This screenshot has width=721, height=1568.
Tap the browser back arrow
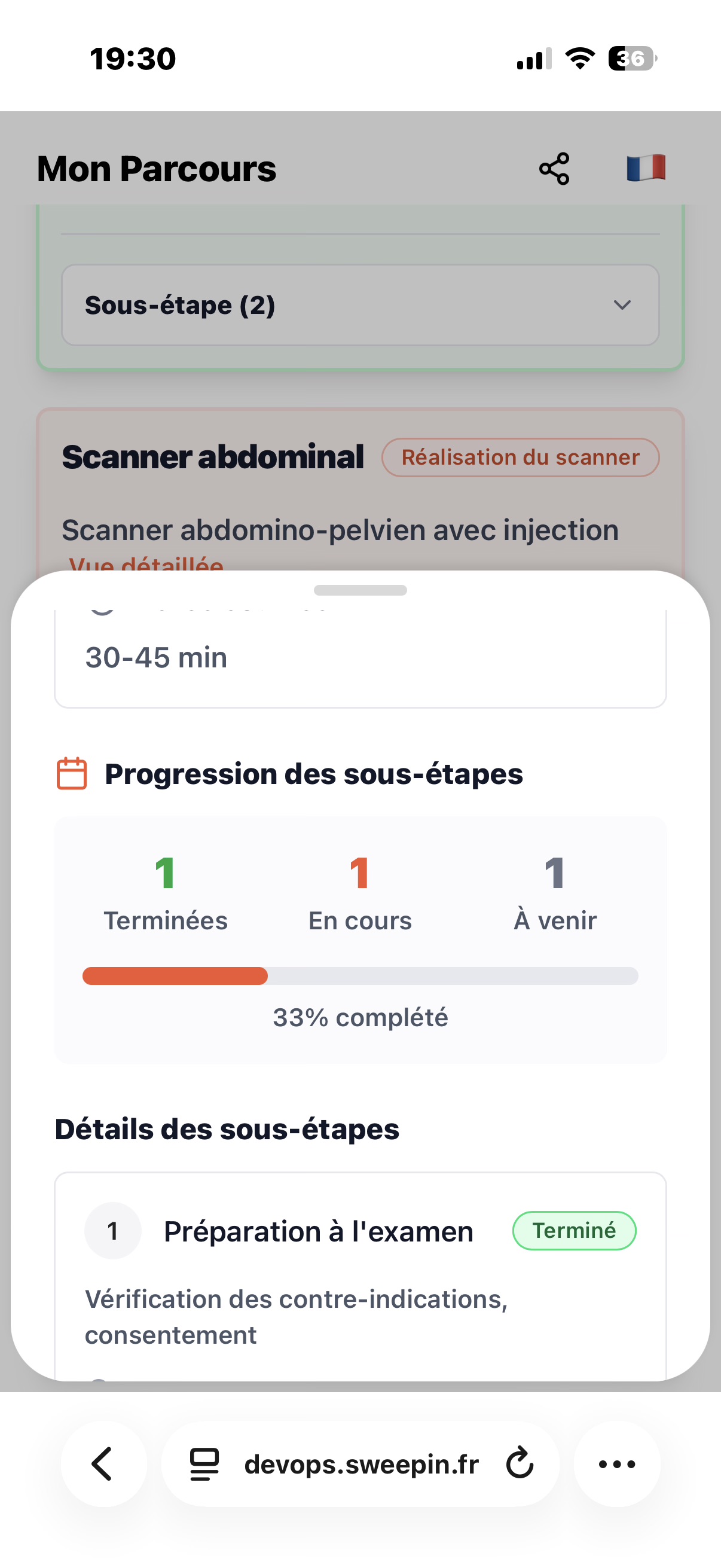[103, 1463]
